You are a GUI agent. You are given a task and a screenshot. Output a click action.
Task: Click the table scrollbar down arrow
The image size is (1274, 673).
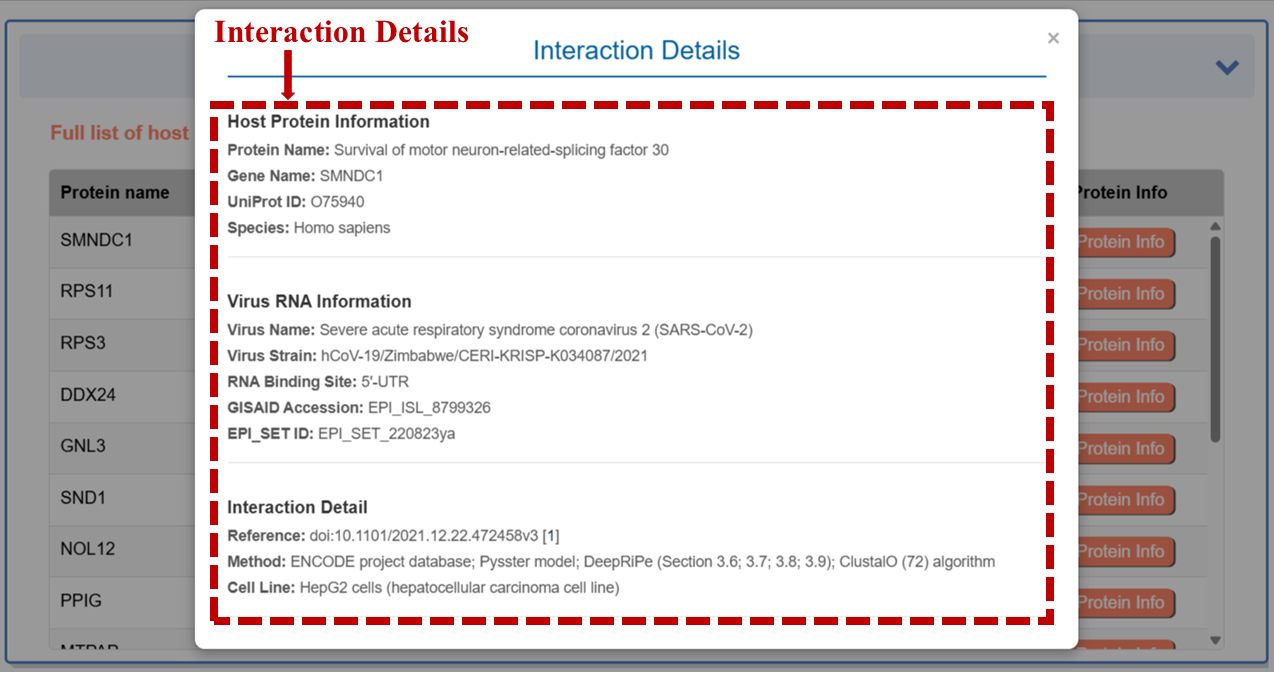click(1215, 640)
